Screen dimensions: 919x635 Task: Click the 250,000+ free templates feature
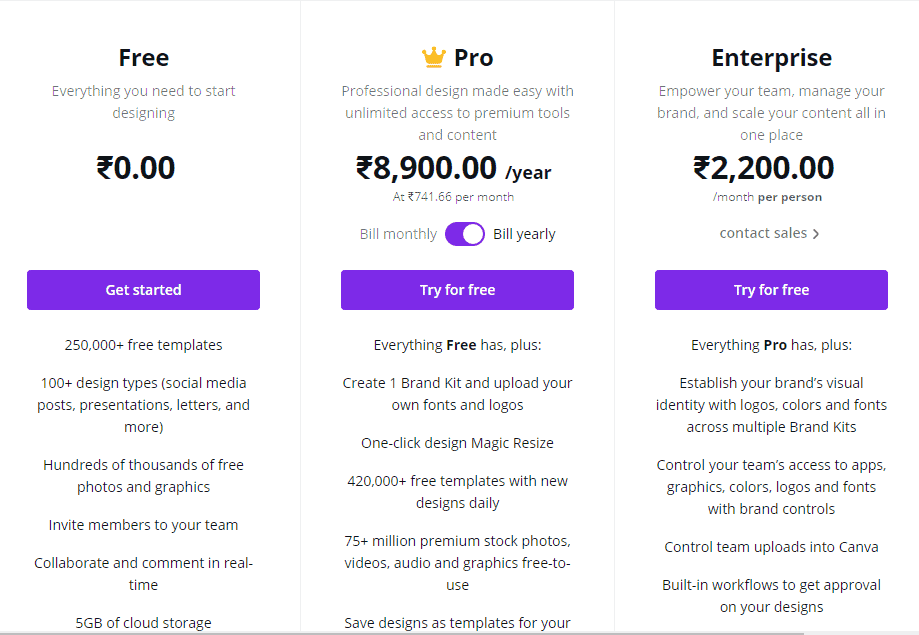143,345
